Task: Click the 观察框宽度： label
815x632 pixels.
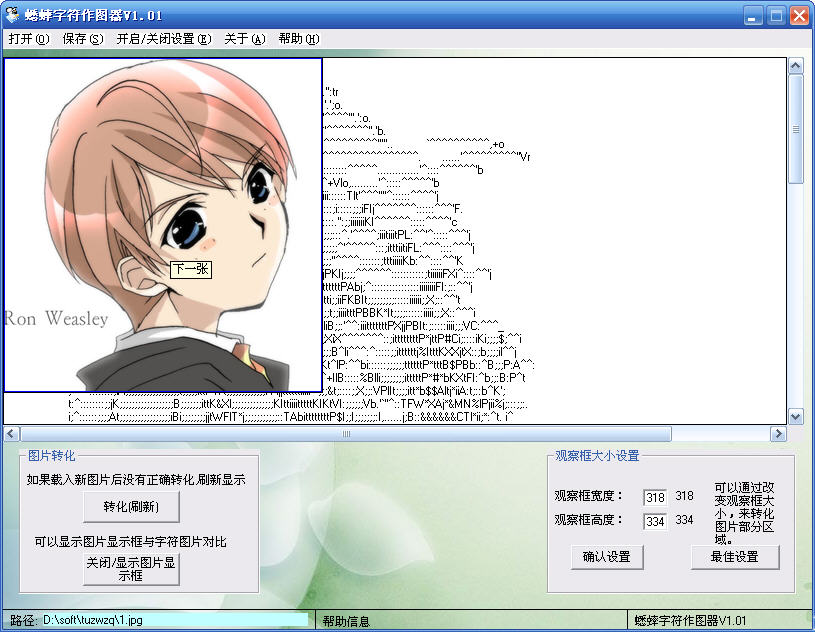Action: click(x=588, y=495)
